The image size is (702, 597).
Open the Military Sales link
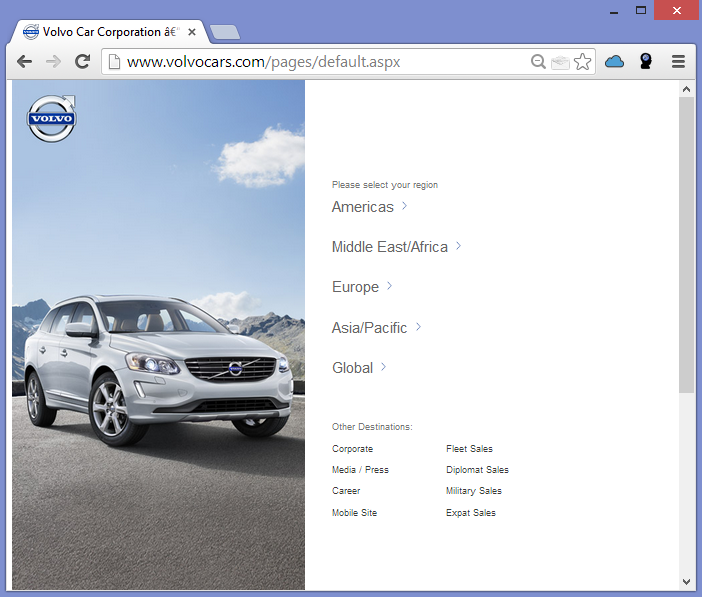(474, 491)
